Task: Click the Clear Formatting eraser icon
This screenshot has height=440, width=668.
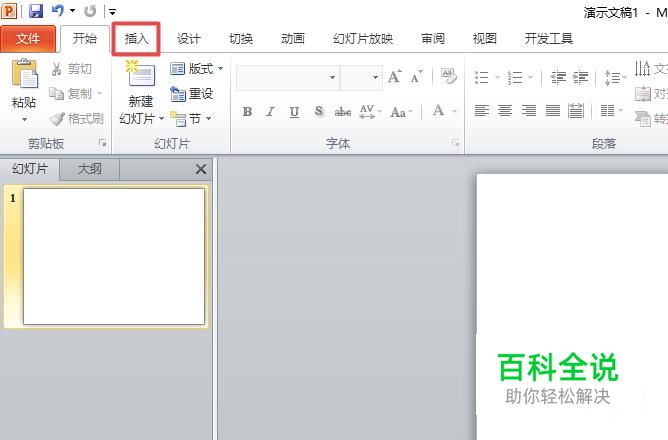Action: pos(448,76)
